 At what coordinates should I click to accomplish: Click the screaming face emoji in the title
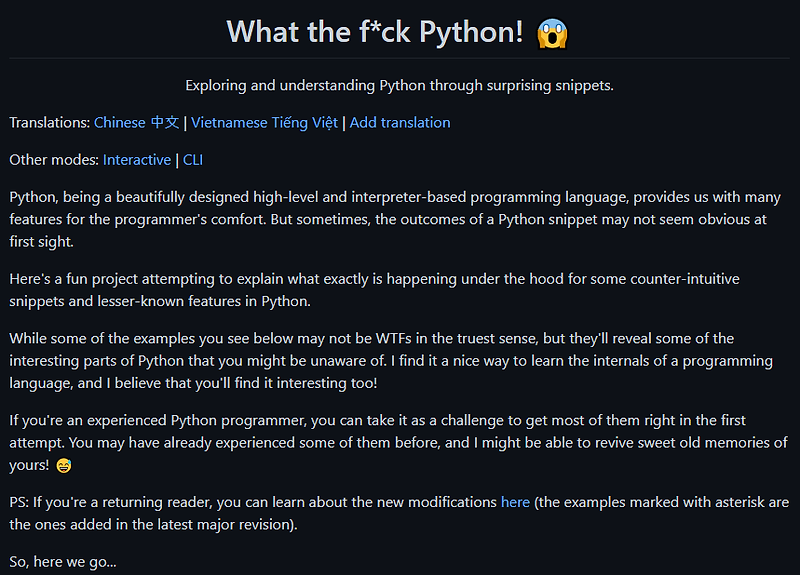(x=552, y=34)
